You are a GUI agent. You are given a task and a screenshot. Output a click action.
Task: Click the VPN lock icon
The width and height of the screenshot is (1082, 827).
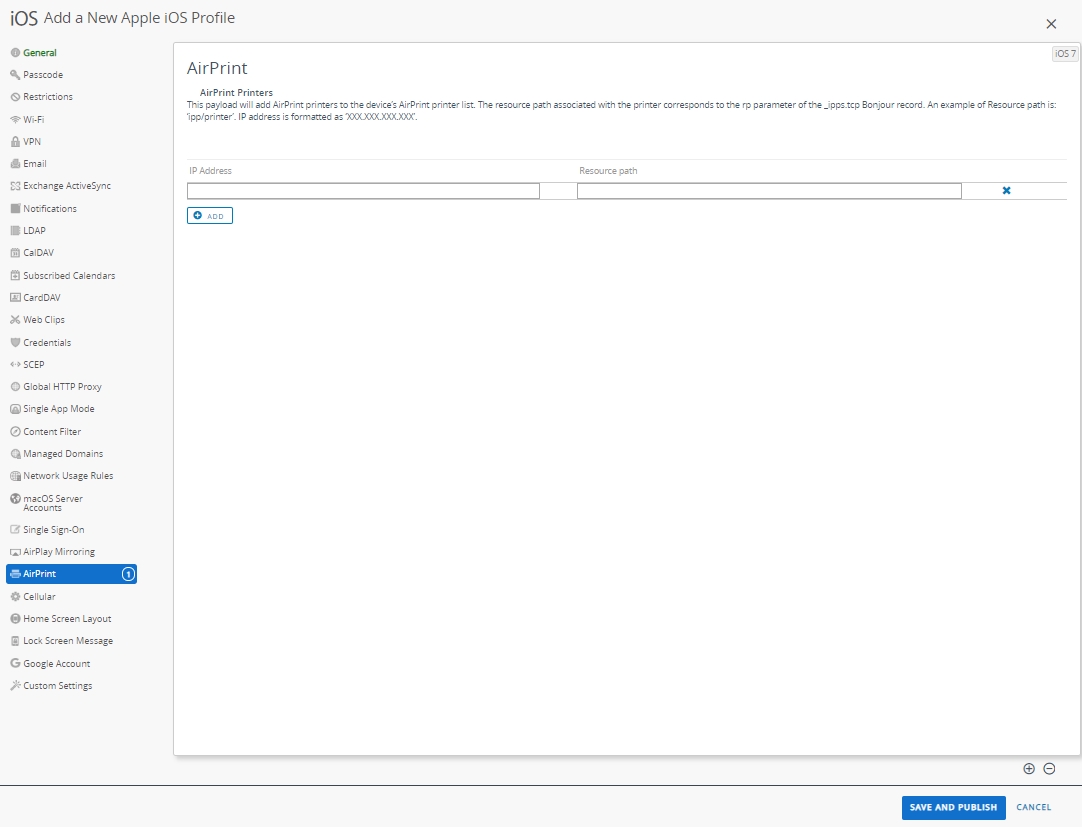pyautogui.click(x=15, y=142)
